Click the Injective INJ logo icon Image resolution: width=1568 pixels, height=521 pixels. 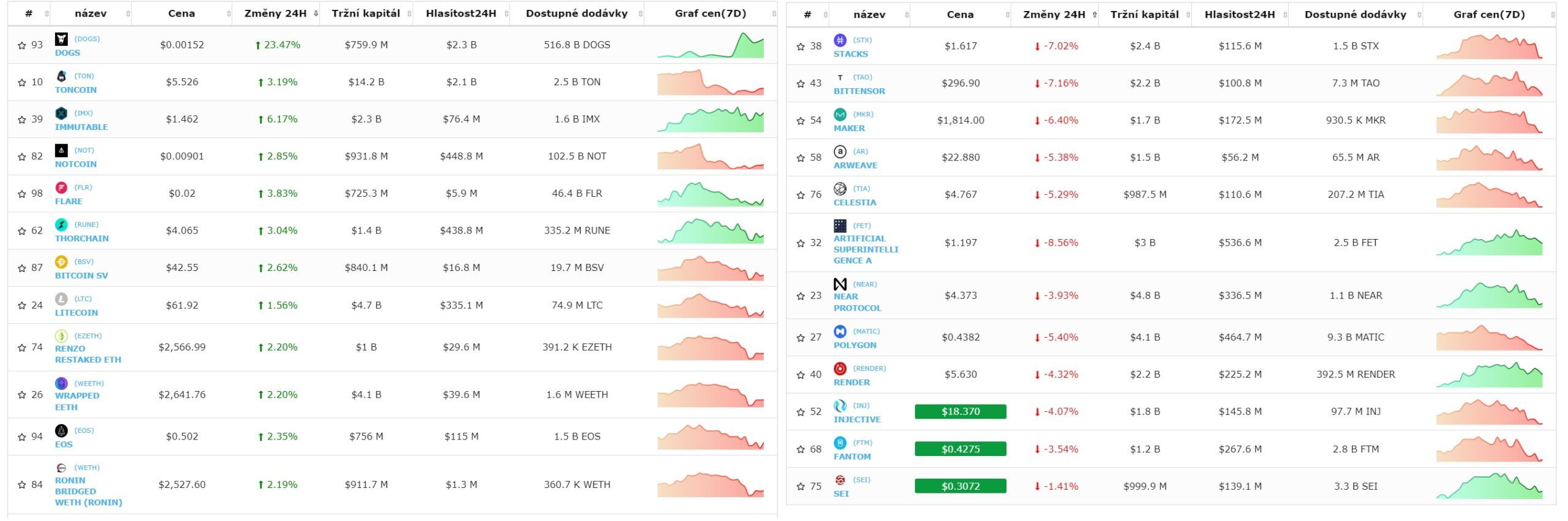(840, 406)
